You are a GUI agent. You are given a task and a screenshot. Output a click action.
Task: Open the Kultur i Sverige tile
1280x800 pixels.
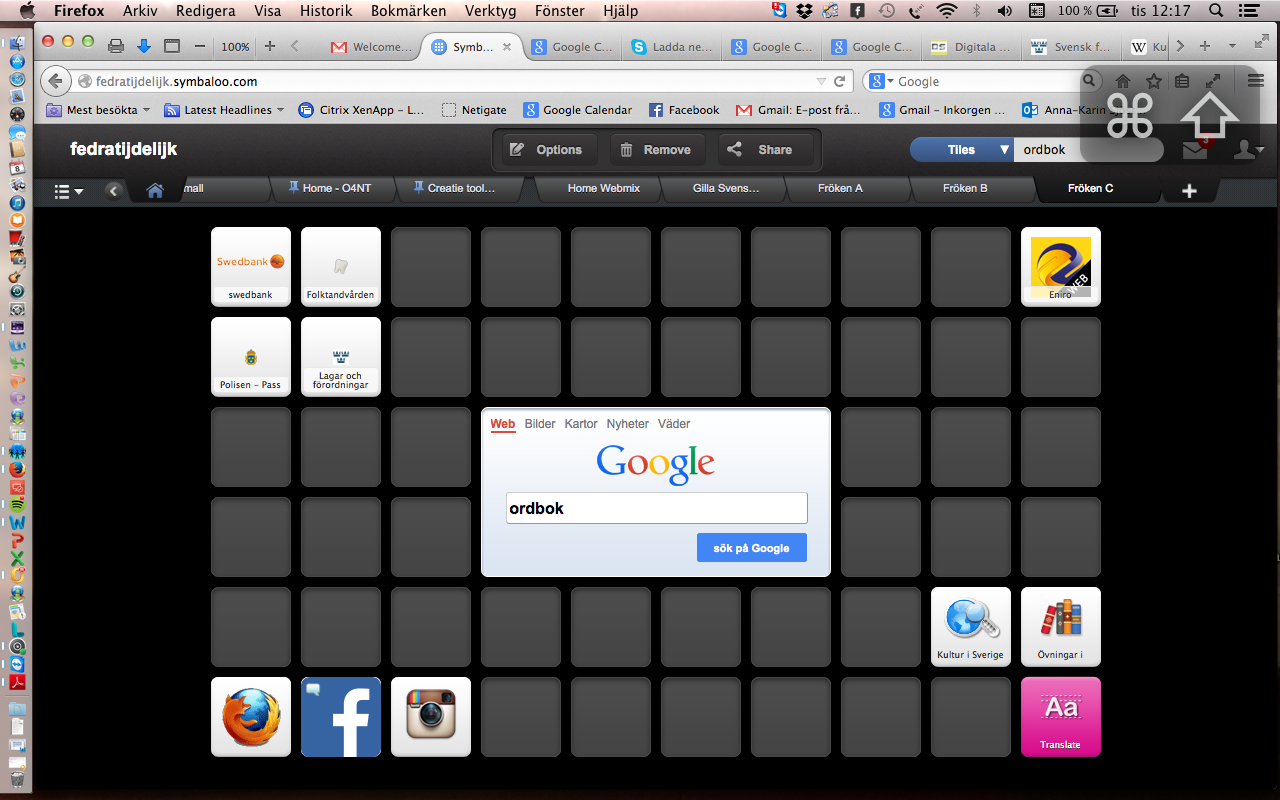(x=970, y=626)
